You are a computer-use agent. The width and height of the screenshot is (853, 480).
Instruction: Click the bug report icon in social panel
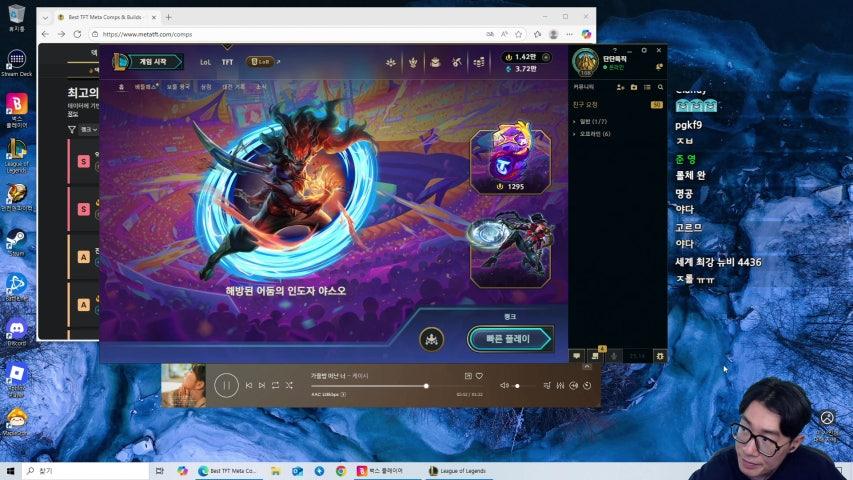660,356
